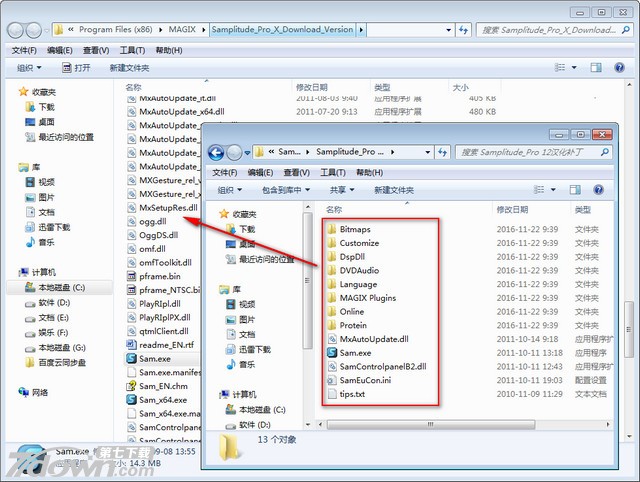Click view-mode icon in back window toolbar
The height and width of the screenshot is (482, 640).
pos(560,67)
